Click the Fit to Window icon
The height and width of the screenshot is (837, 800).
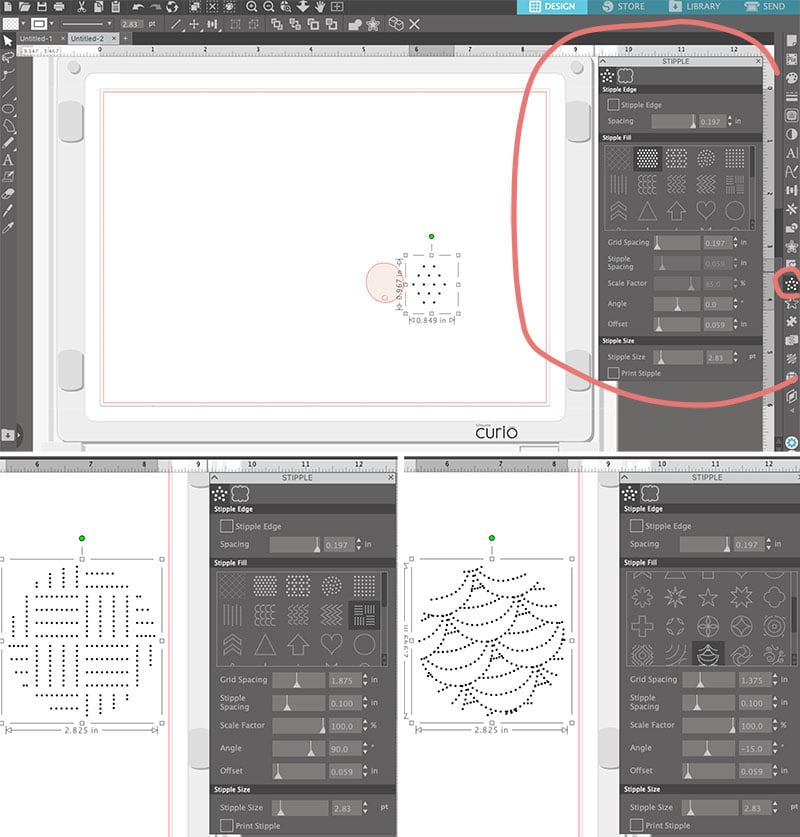pyautogui.click(x=337, y=6)
